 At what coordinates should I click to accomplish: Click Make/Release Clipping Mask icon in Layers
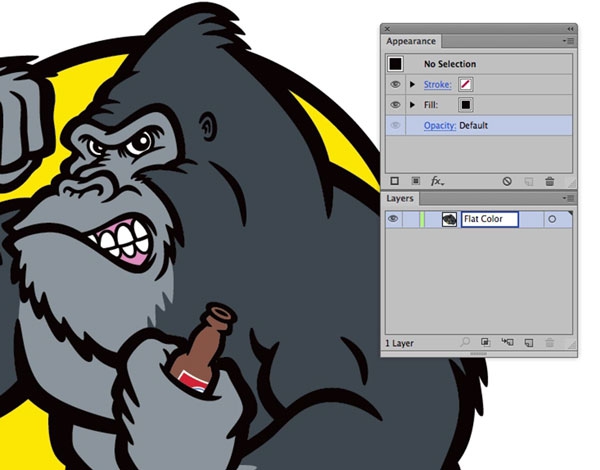point(485,343)
